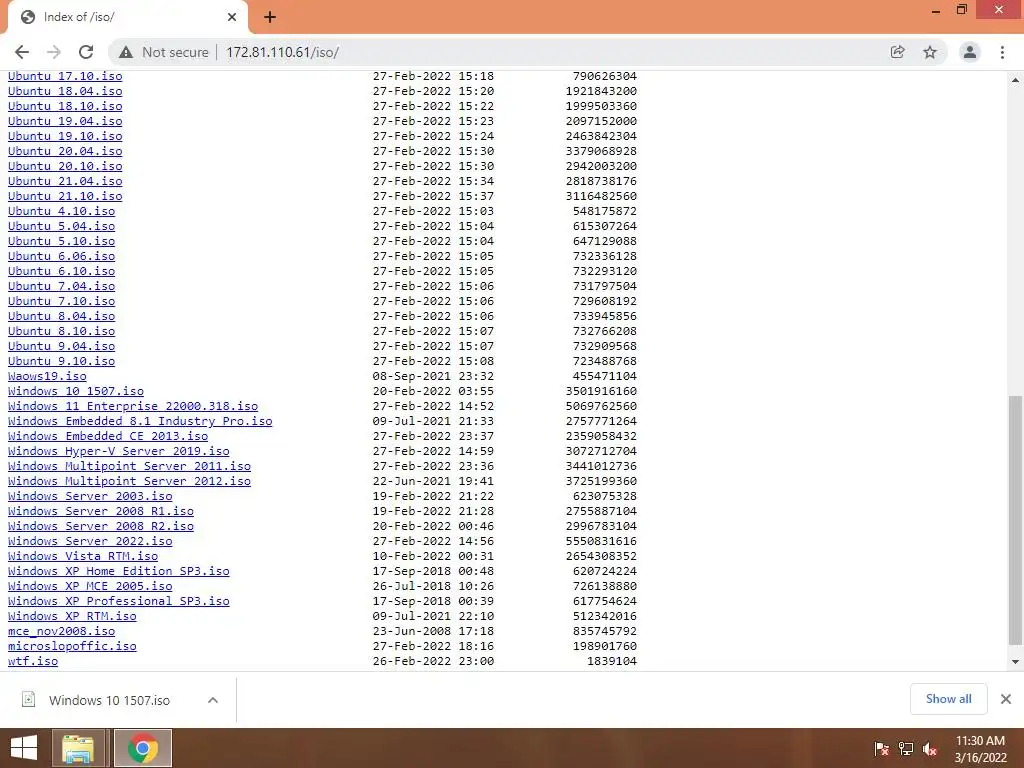The height and width of the screenshot is (768, 1024).
Task: Download Ubuntu_18.04.iso
Action: (65, 91)
